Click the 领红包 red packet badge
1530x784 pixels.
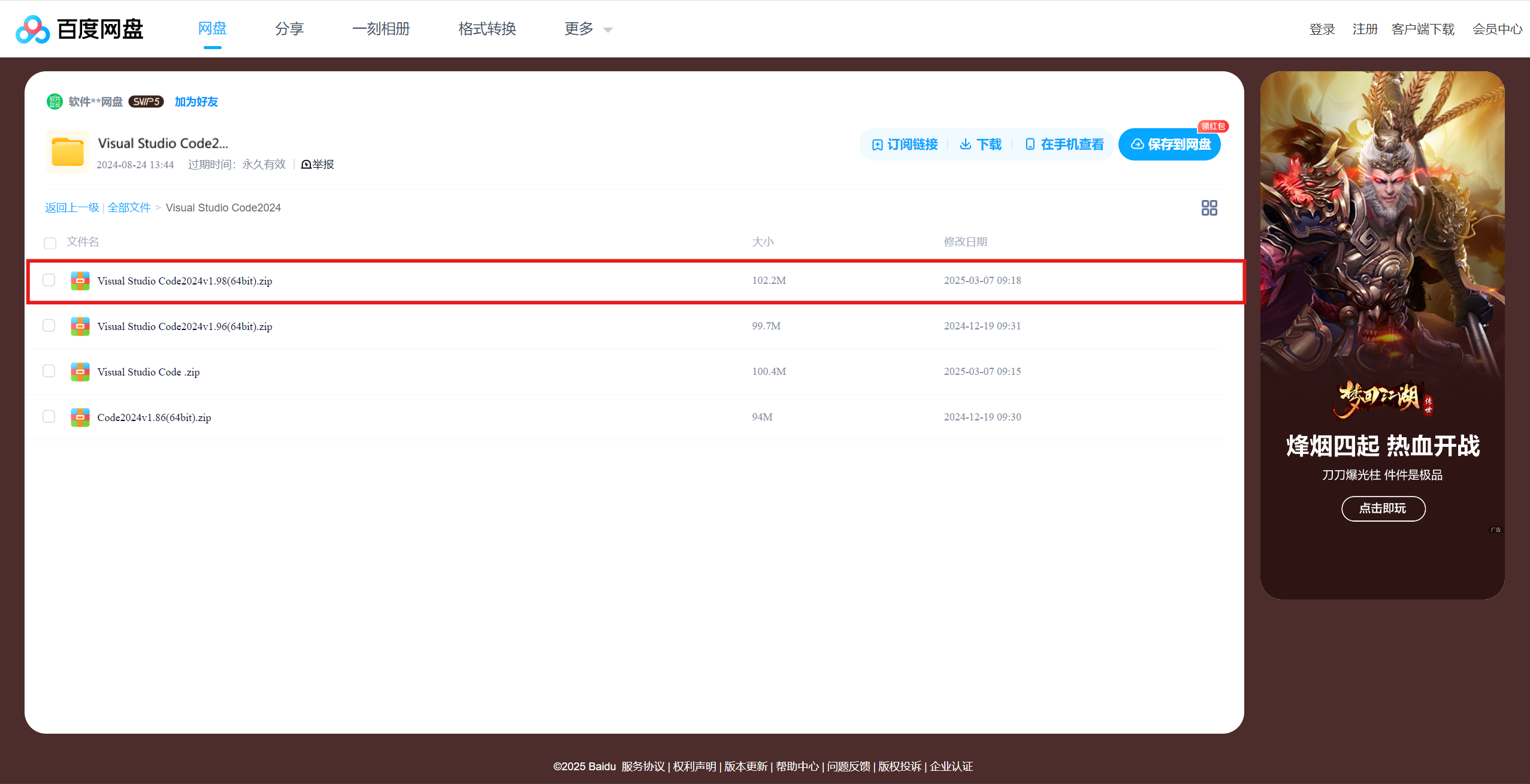click(1212, 126)
